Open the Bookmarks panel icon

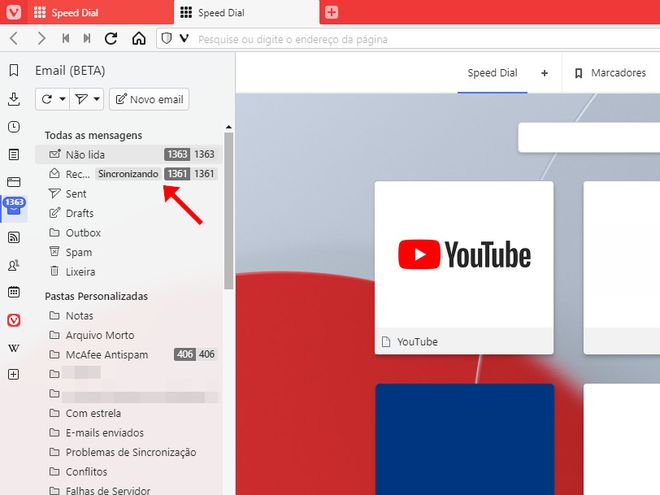click(14, 70)
